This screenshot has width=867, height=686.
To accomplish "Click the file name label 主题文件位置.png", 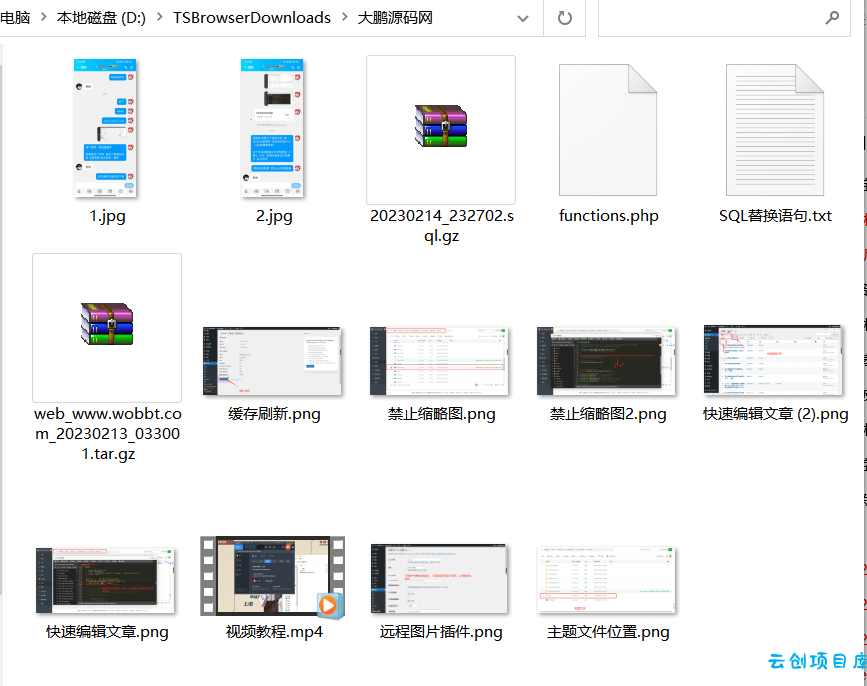I will pyautogui.click(x=608, y=632).
